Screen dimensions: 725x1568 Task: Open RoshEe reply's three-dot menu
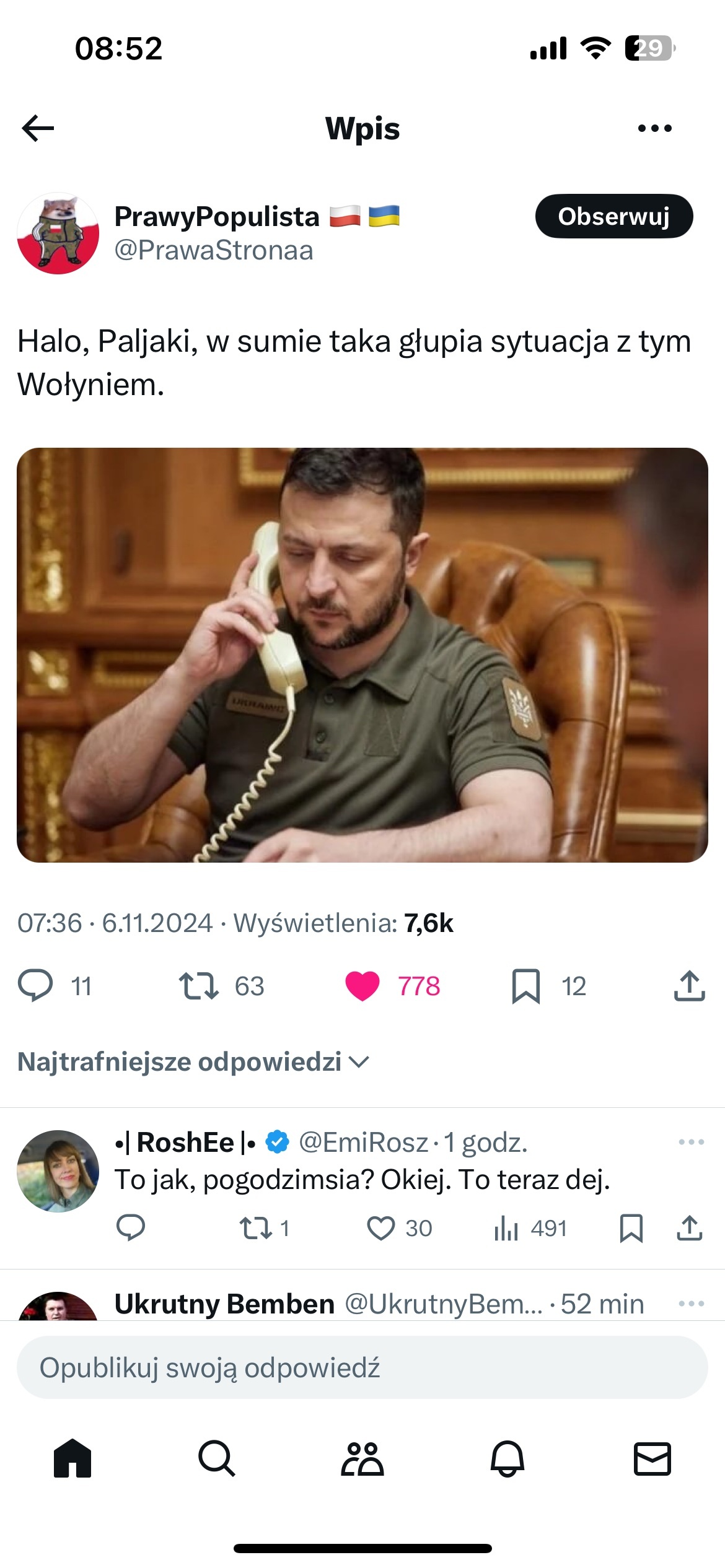tap(691, 1142)
